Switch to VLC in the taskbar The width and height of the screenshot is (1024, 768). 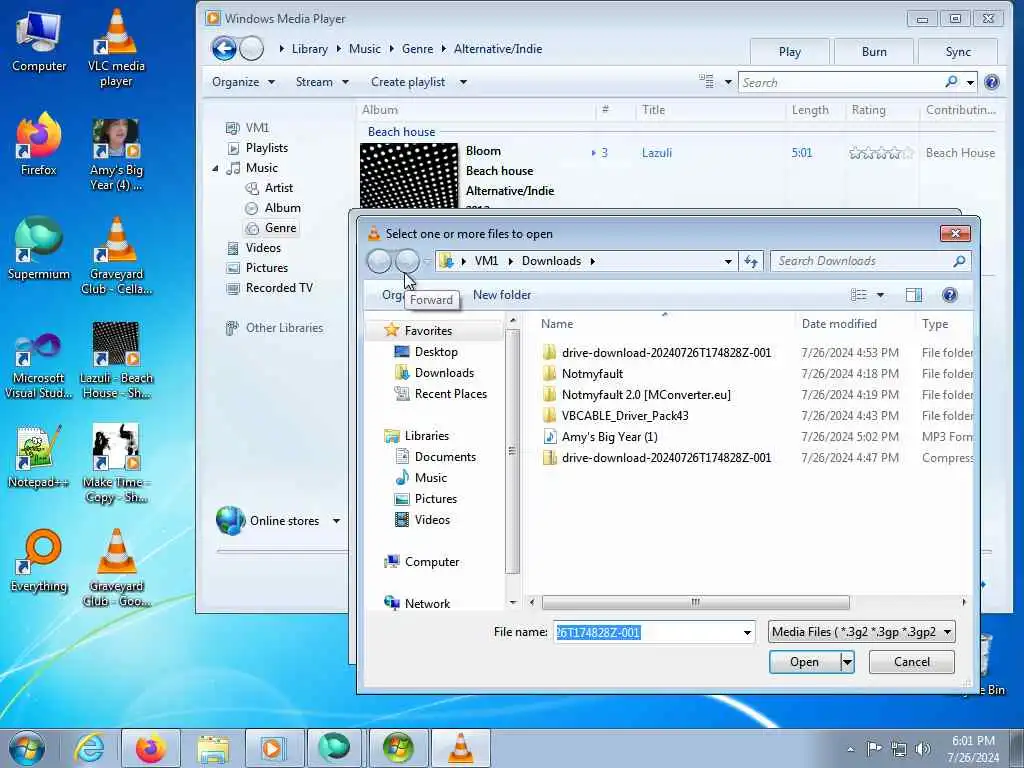coord(460,748)
